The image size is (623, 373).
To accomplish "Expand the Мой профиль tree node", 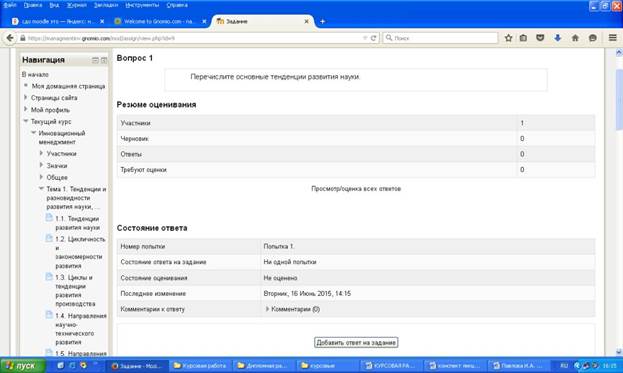I will [x=26, y=109].
